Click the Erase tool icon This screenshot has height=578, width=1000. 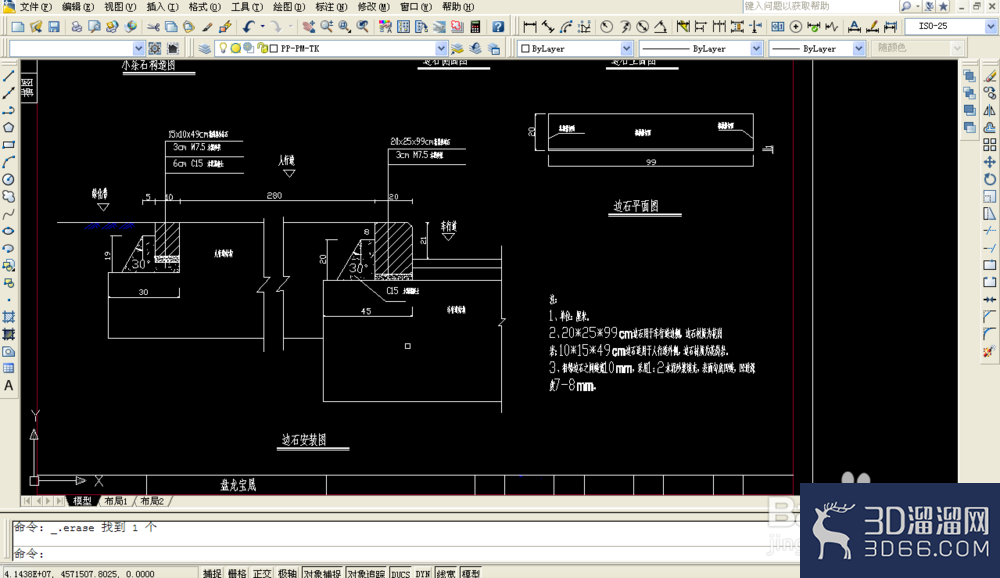coord(990,76)
